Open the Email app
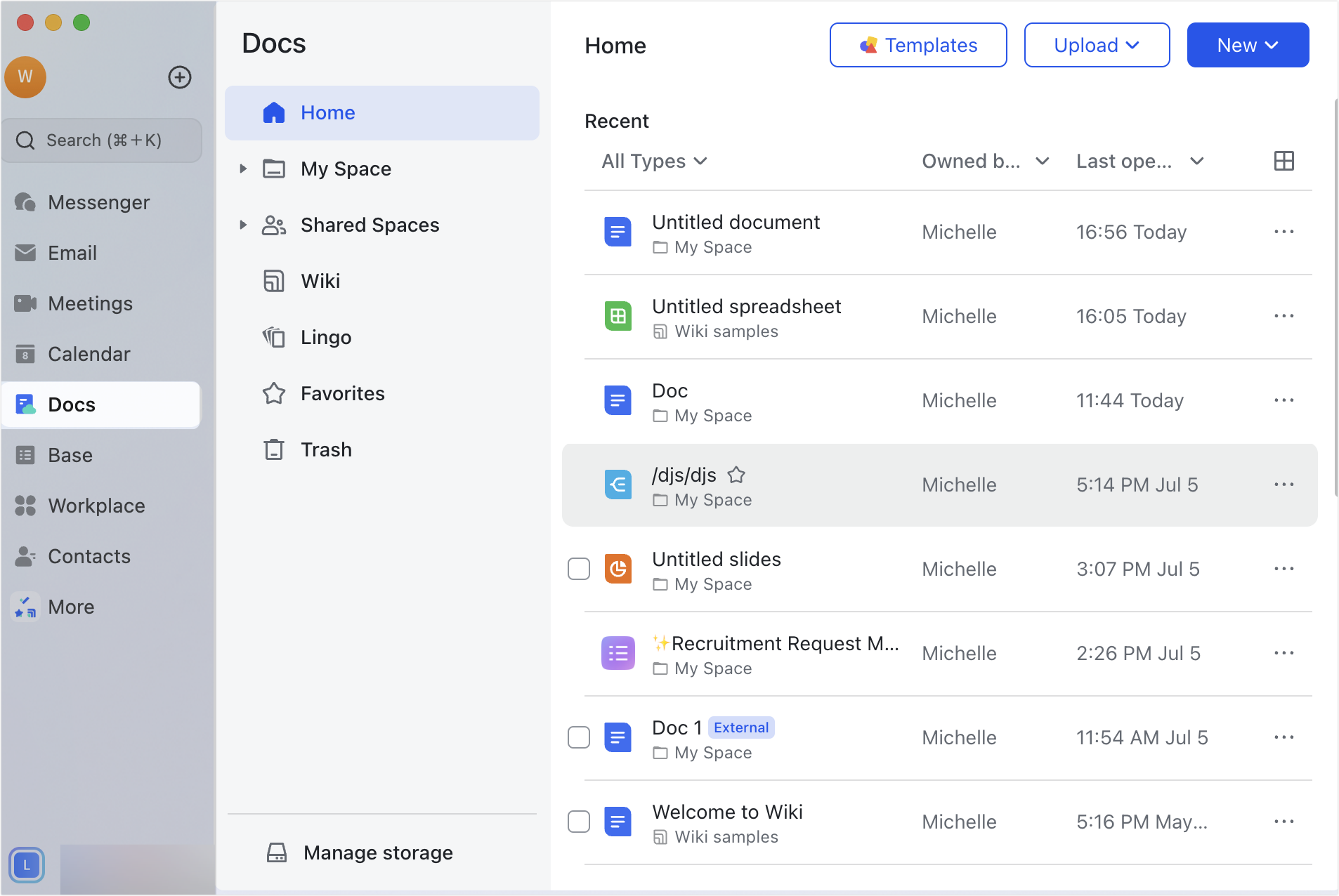This screenshot has width=1339, height=896. tap(71, 253)
